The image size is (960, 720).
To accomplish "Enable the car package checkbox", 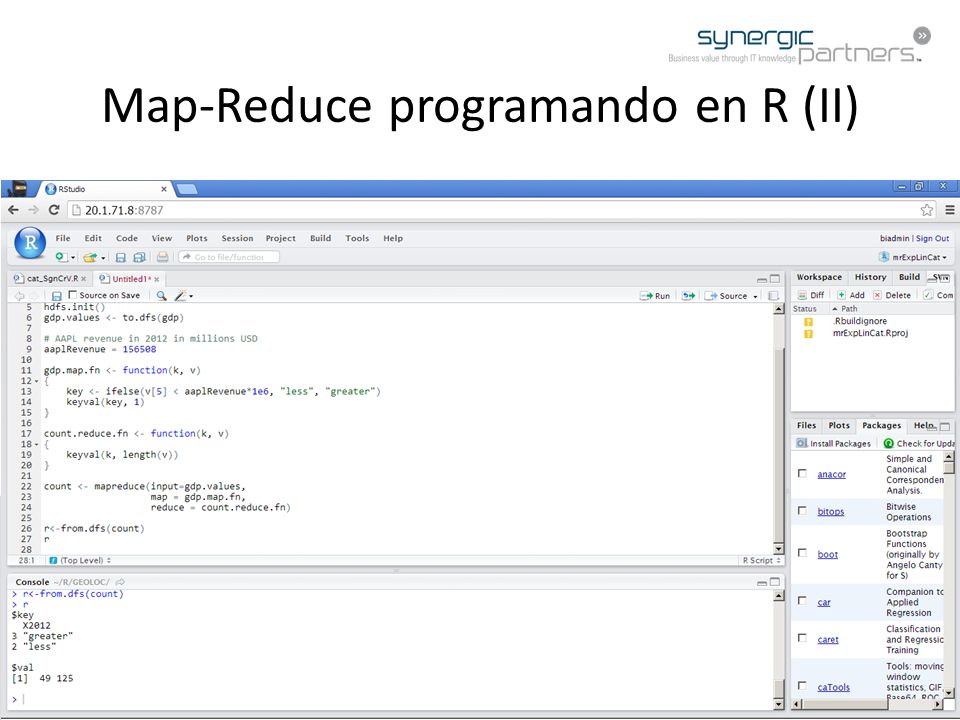I will click(x=802, y=601).
